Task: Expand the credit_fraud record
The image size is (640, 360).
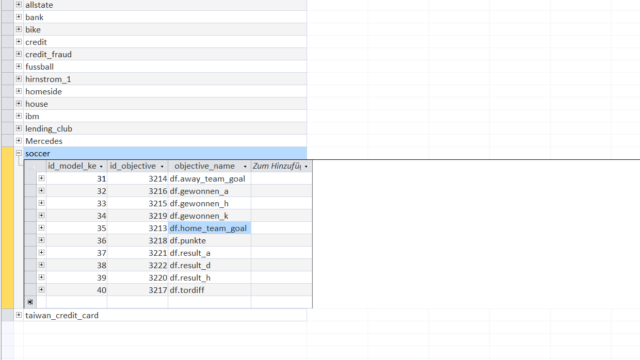Action: coord(19,54)
